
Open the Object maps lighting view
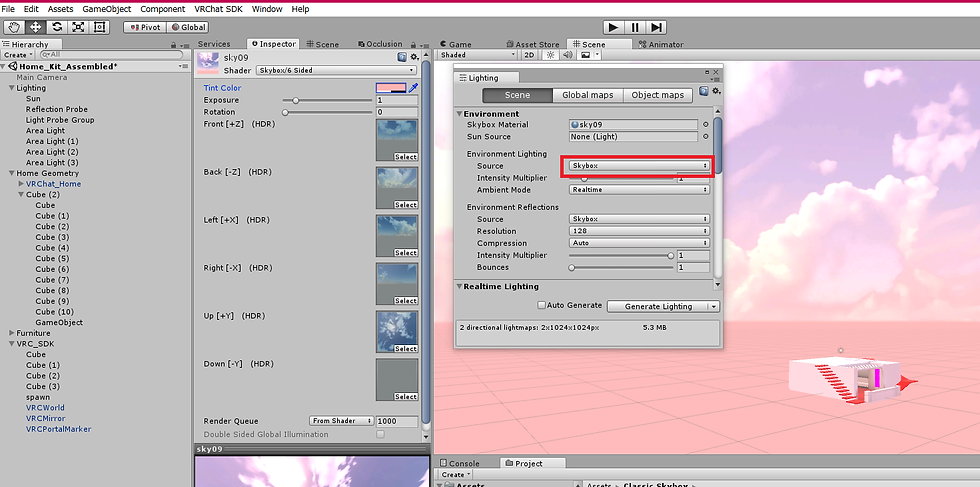click(x=658, y=95)
